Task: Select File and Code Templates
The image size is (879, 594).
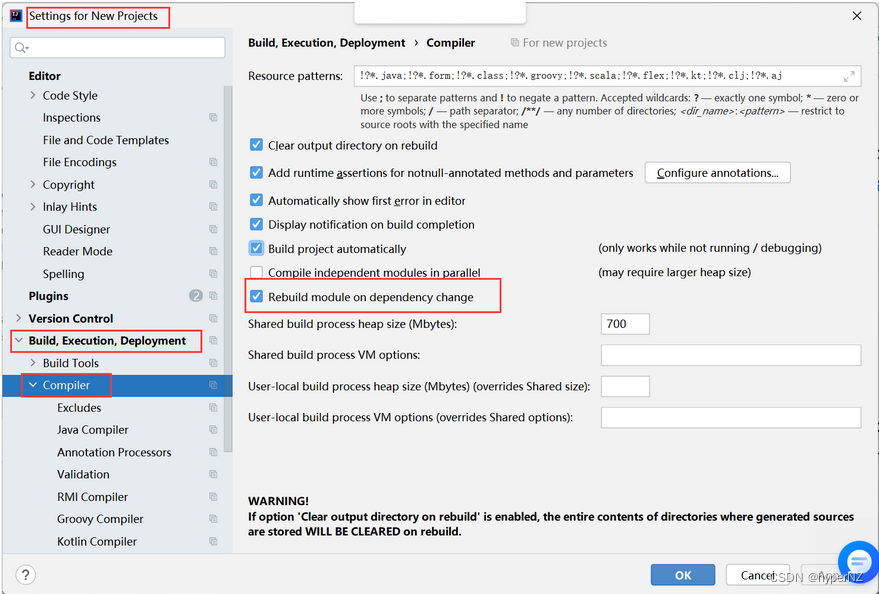Action: coord(106,140)
